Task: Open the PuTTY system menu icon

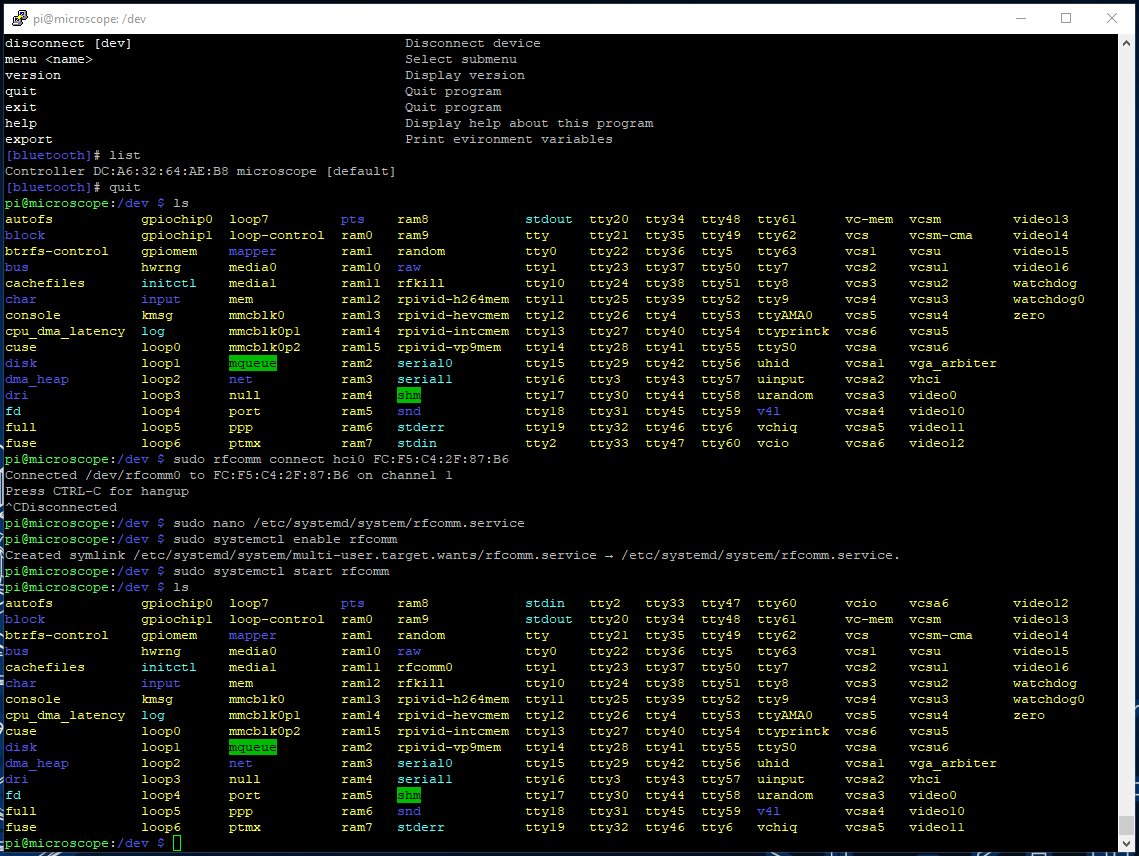Action: (20, 18)
